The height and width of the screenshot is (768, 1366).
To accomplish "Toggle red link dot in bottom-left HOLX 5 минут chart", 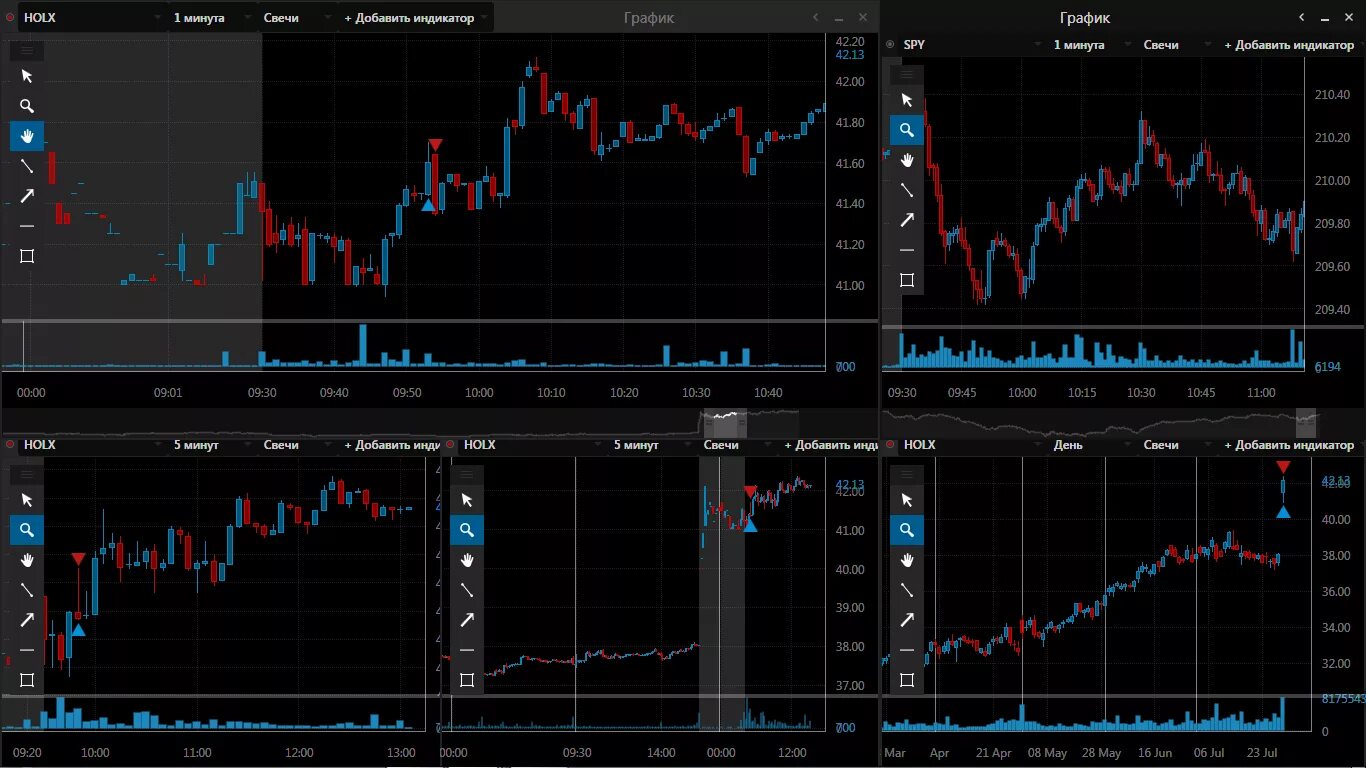I will tap(10, 445).
